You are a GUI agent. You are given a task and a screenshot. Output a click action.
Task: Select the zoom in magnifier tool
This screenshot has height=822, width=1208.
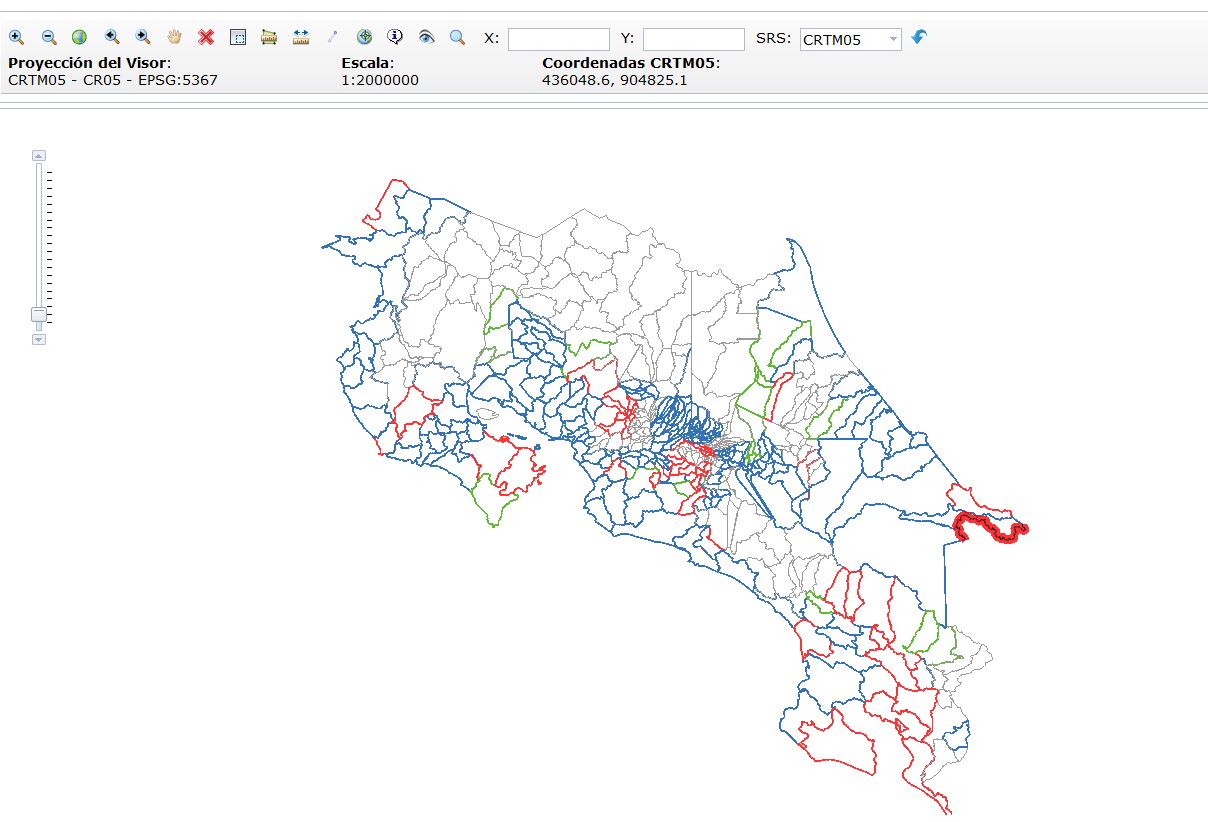click(x=17, y=37)
